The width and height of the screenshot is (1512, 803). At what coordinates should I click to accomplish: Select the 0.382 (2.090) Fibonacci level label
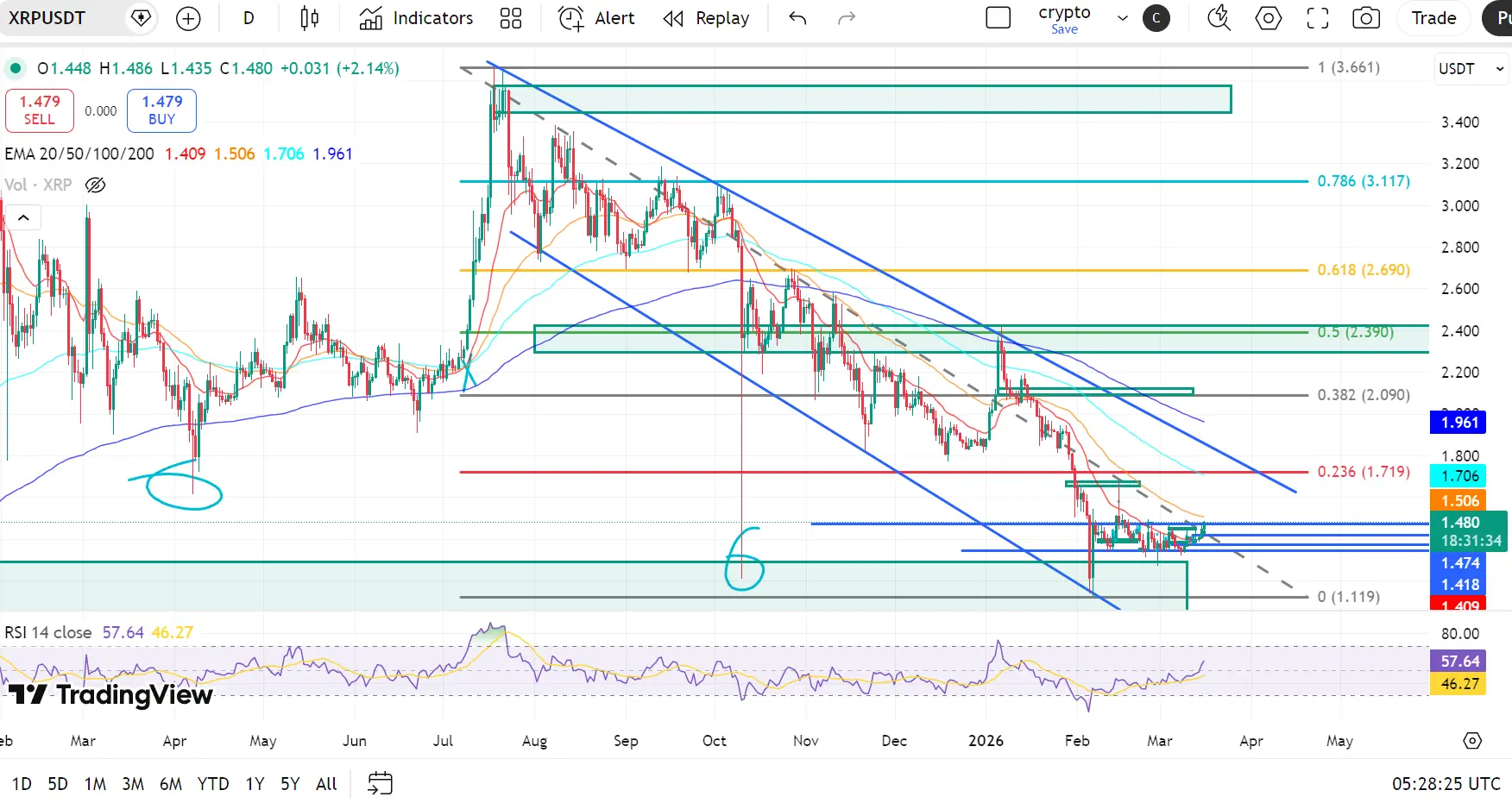(x=1364, y=395)
